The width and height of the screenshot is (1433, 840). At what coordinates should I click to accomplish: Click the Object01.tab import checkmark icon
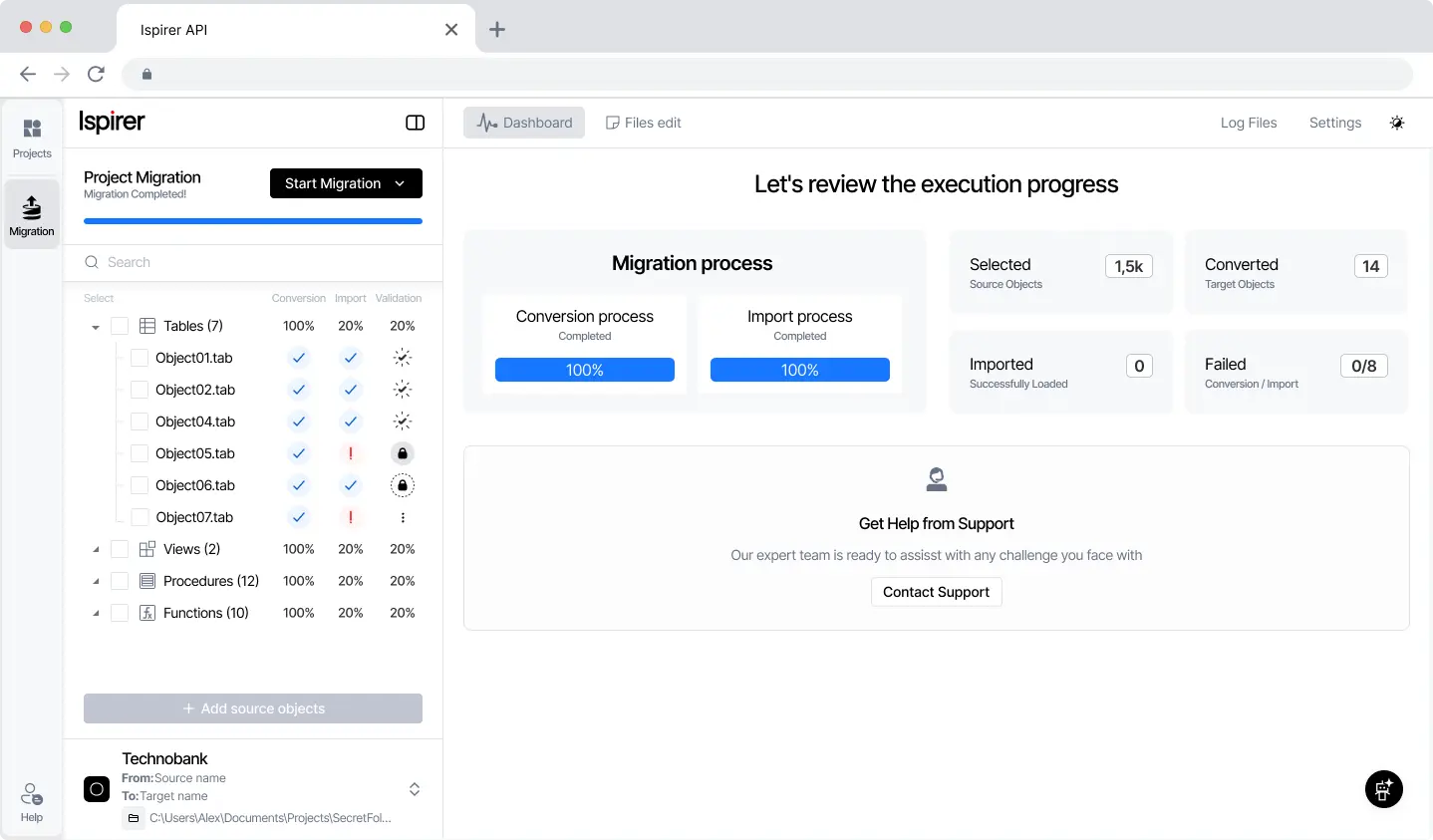pos(351,358)
